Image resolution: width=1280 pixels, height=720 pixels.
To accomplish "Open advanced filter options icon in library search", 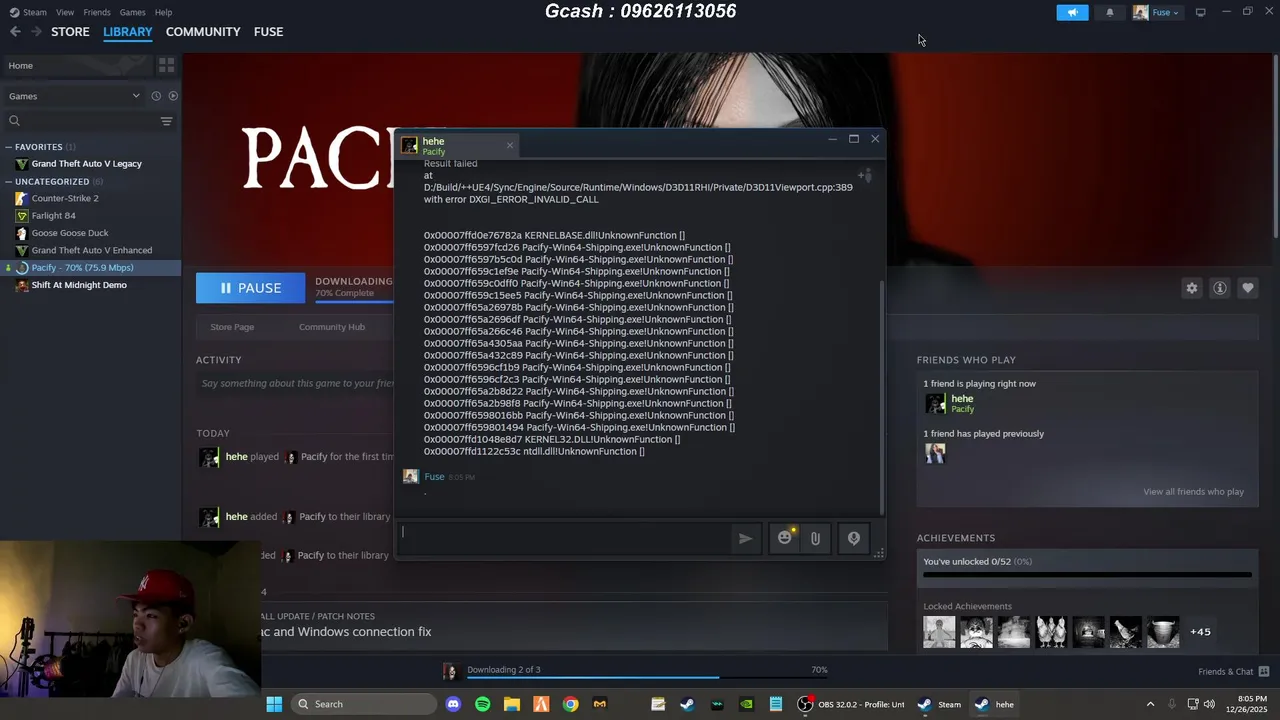I will 166,121.
